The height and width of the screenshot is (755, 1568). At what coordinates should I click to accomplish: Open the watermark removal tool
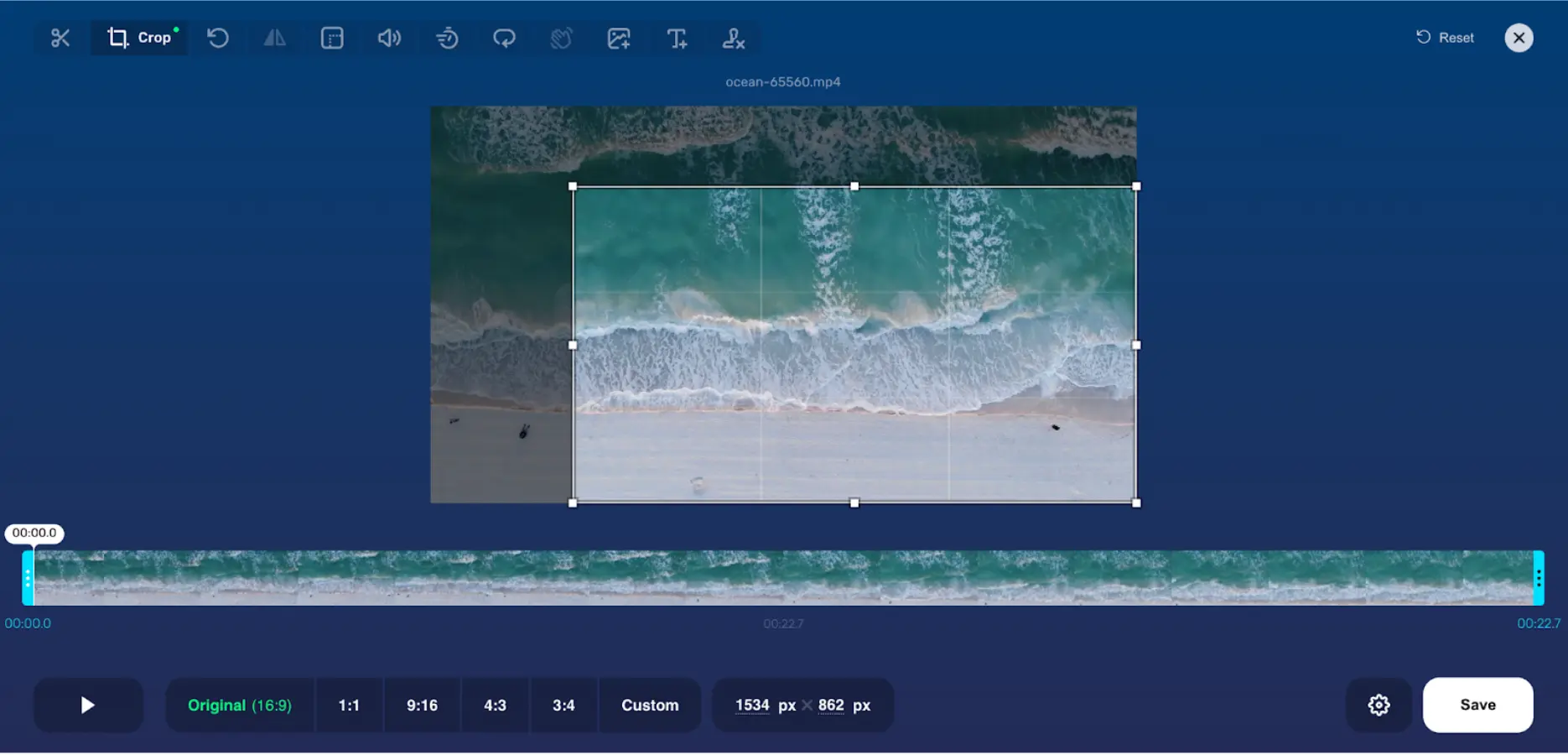[x=733, y=38]
